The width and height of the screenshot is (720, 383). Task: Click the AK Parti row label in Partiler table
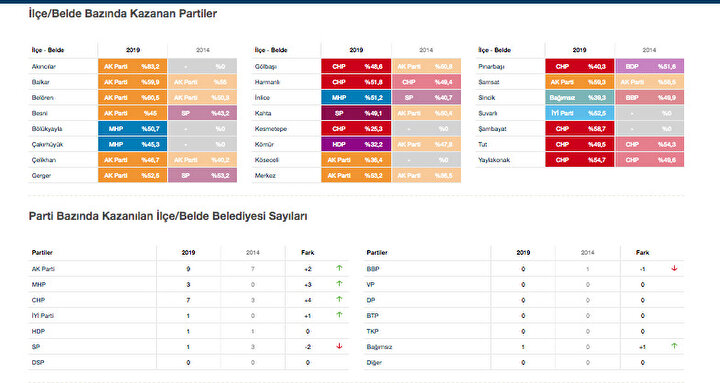(x=43, y=269)
